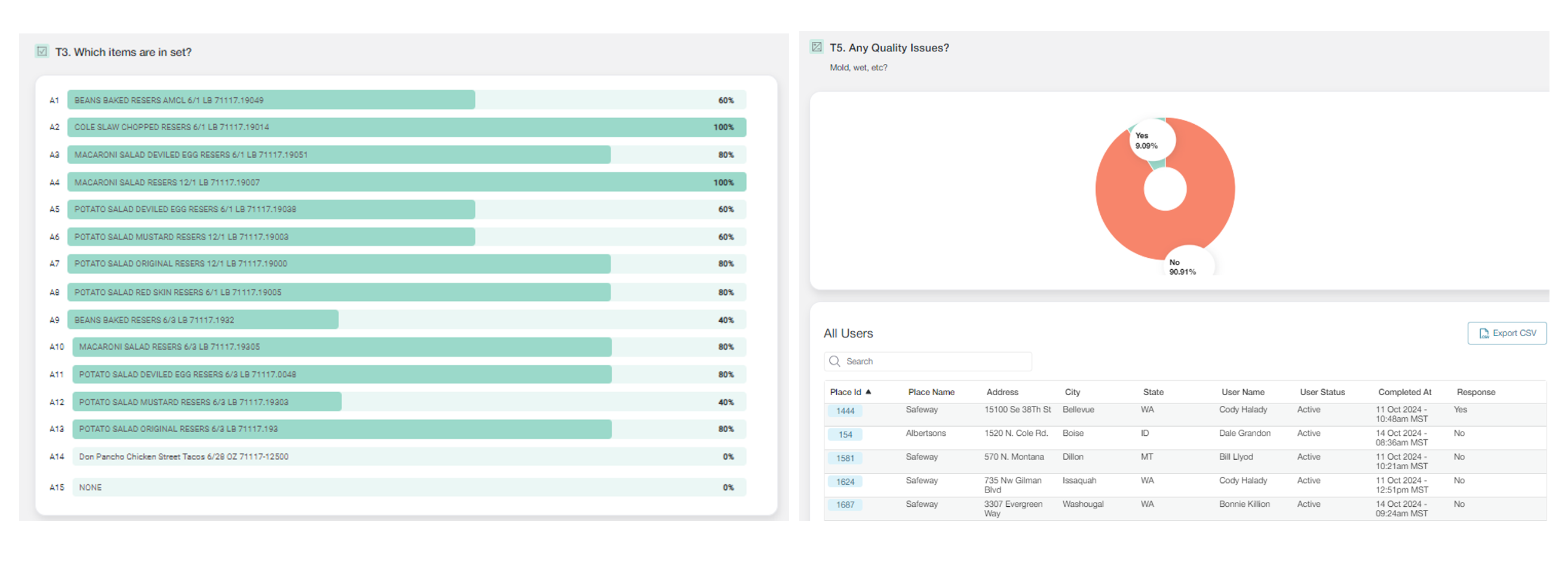Toggle the sort arrow next to Place Id
The image size is (1568, 582).
tap(869, 392)
